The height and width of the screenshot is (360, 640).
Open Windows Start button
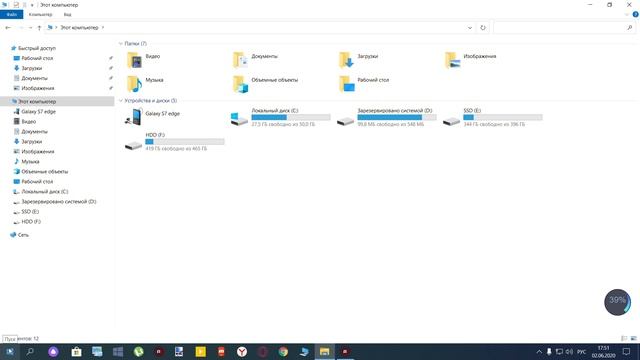click(10, 351)
